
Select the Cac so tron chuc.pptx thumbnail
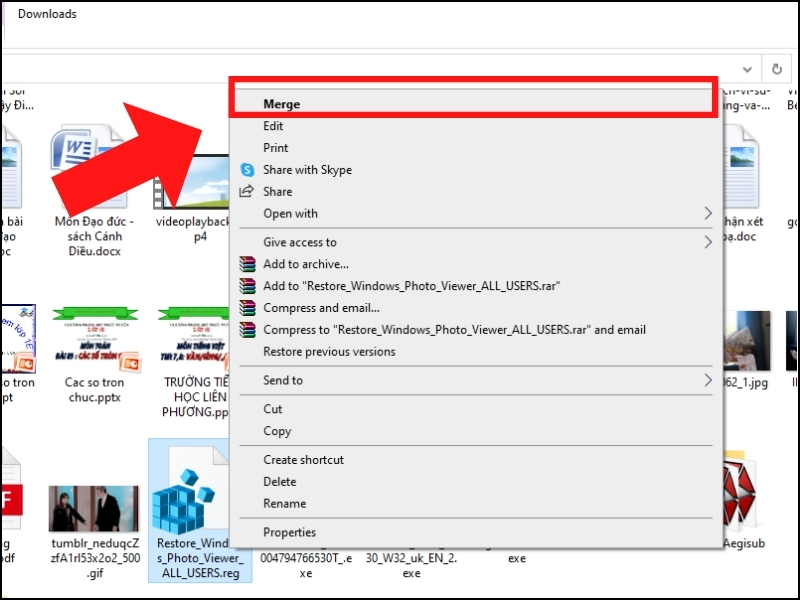pyautogui.click(x=95, y=339)
